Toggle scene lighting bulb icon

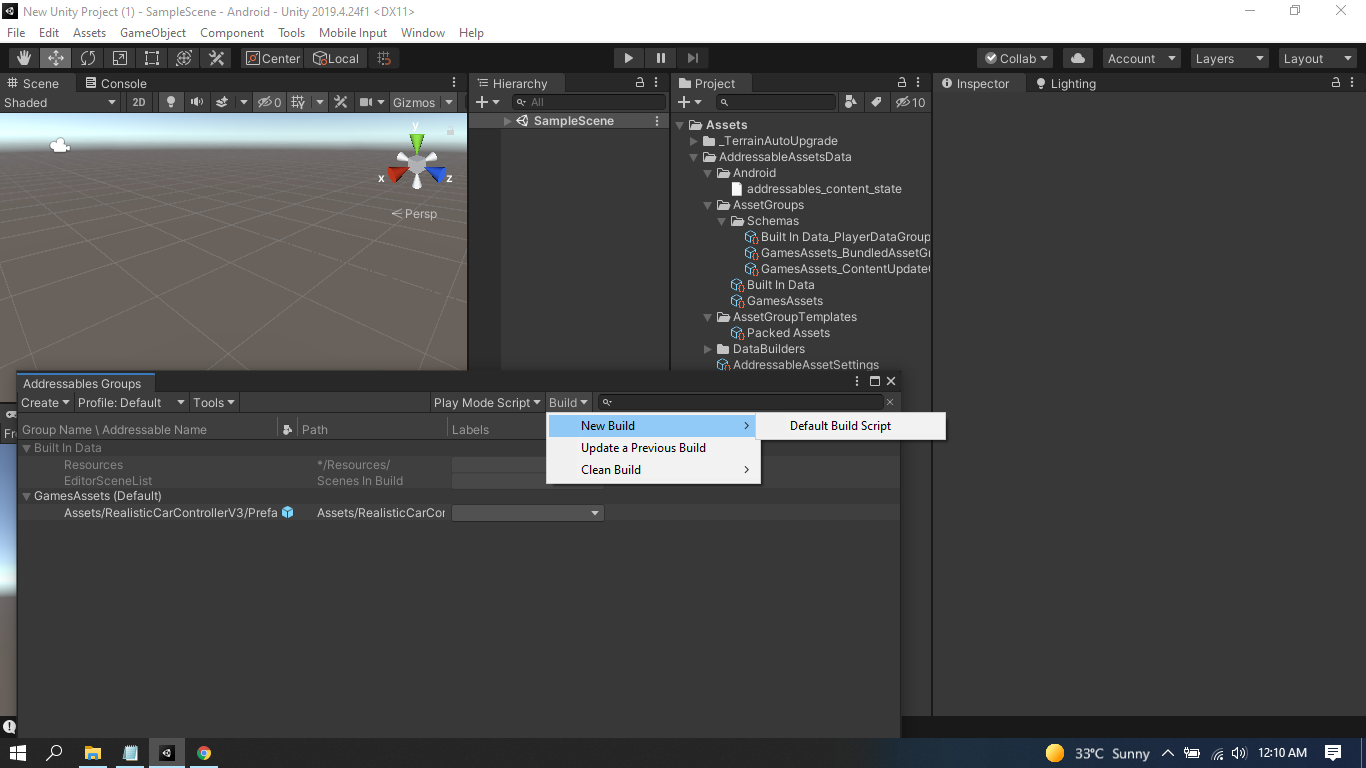[x=171, y=102]
